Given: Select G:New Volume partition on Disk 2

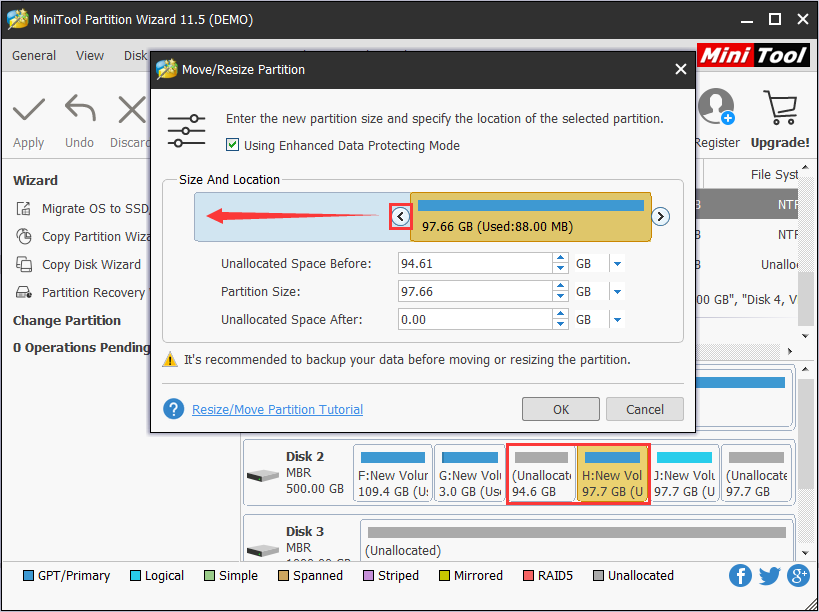Looking at the screenshot, I should (470, 473).
